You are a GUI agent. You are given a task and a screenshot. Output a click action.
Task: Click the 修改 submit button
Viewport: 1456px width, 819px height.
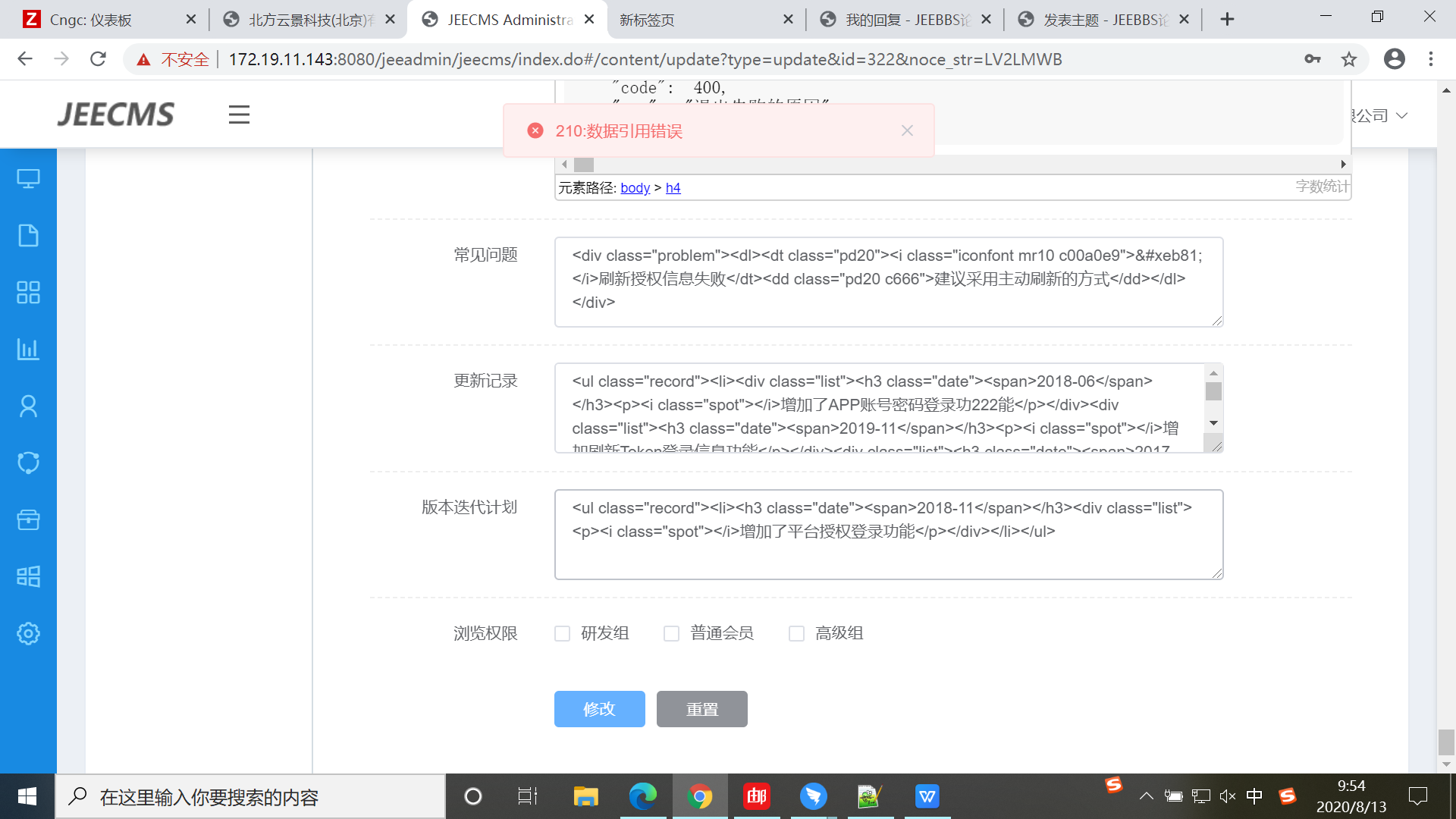[599, 709]
